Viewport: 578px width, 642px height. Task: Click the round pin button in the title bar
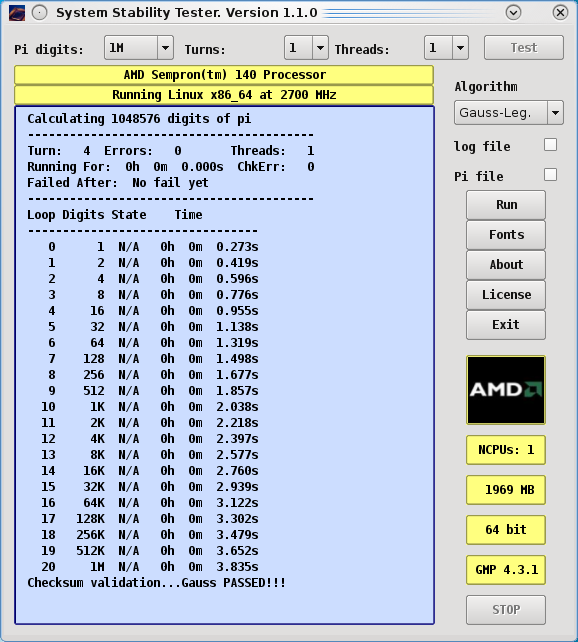coord(40,13)
